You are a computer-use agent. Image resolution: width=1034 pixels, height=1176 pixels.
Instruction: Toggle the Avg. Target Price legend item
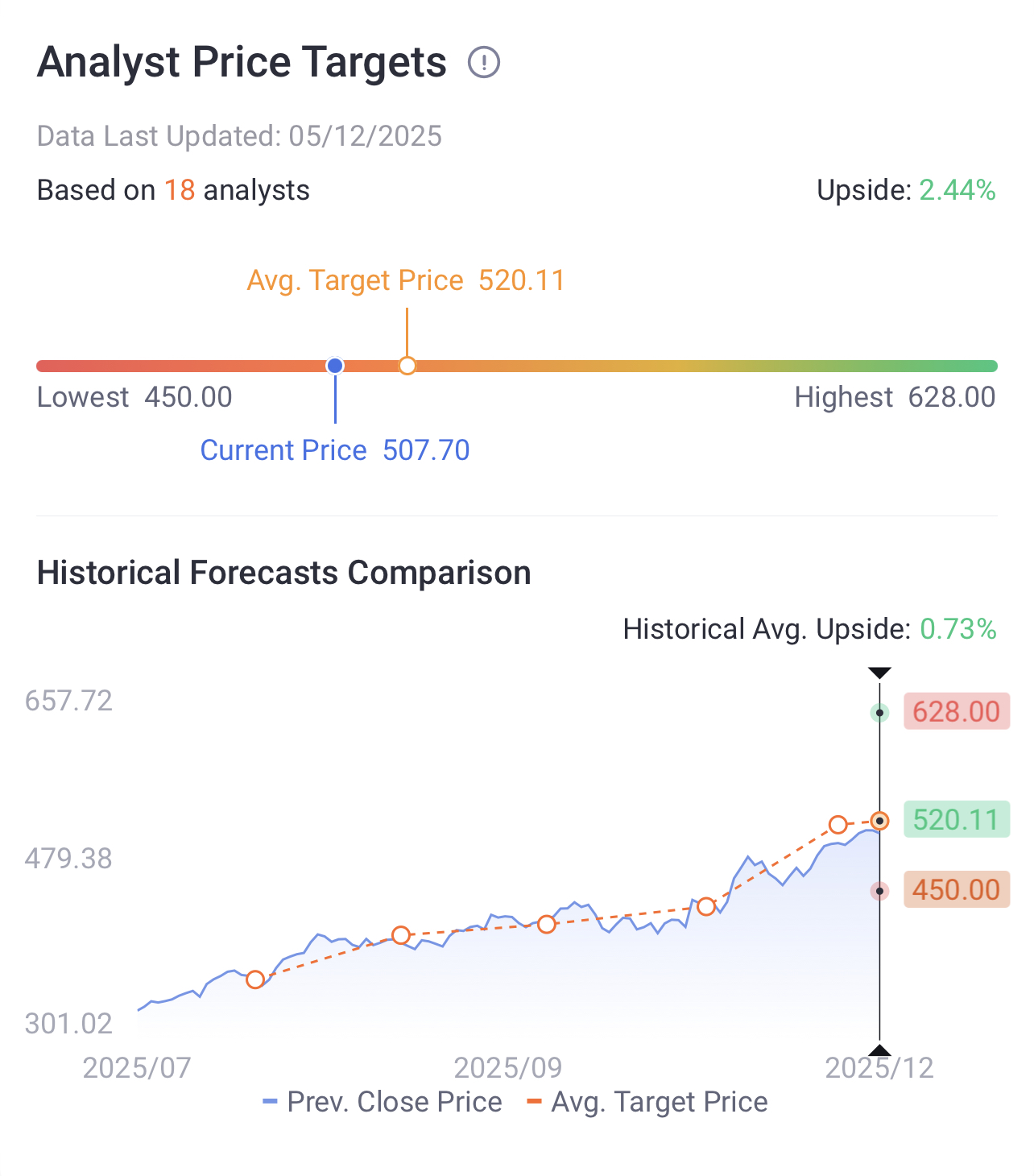[x=647, y=1102]
